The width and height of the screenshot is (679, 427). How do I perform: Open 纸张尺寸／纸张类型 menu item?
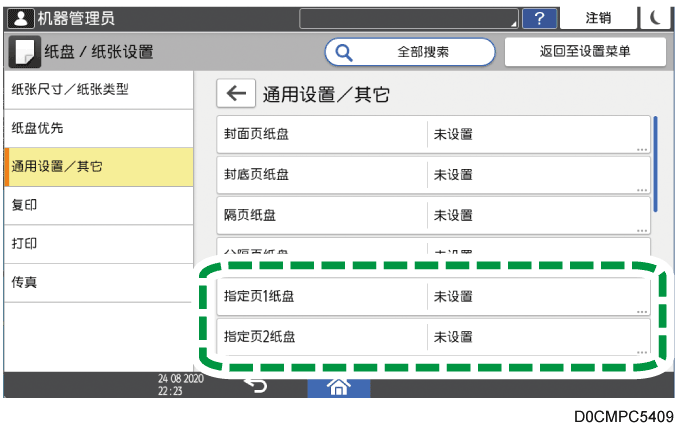pyautogui.click(x=99, y=90)
